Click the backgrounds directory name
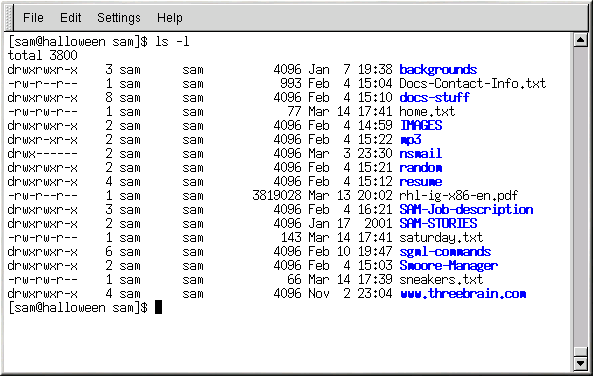The width and height of the screenshot is (593, 376). pyautogui.click(x=438, y=70)
